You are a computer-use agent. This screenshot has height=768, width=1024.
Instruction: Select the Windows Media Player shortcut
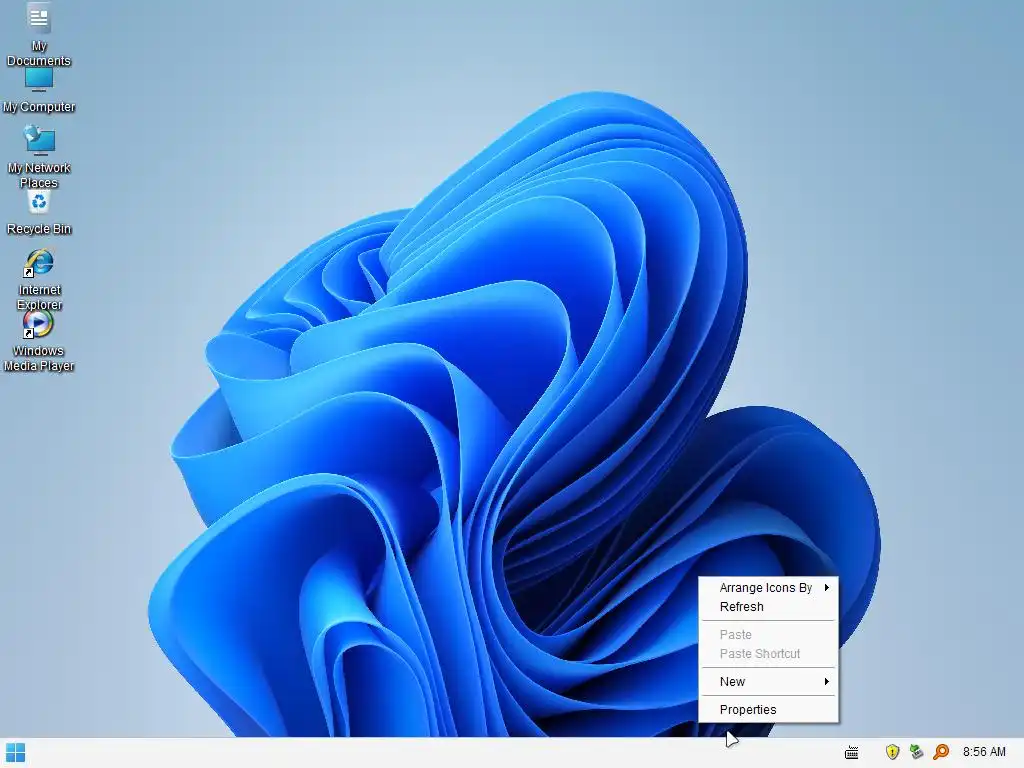(38, 325)
